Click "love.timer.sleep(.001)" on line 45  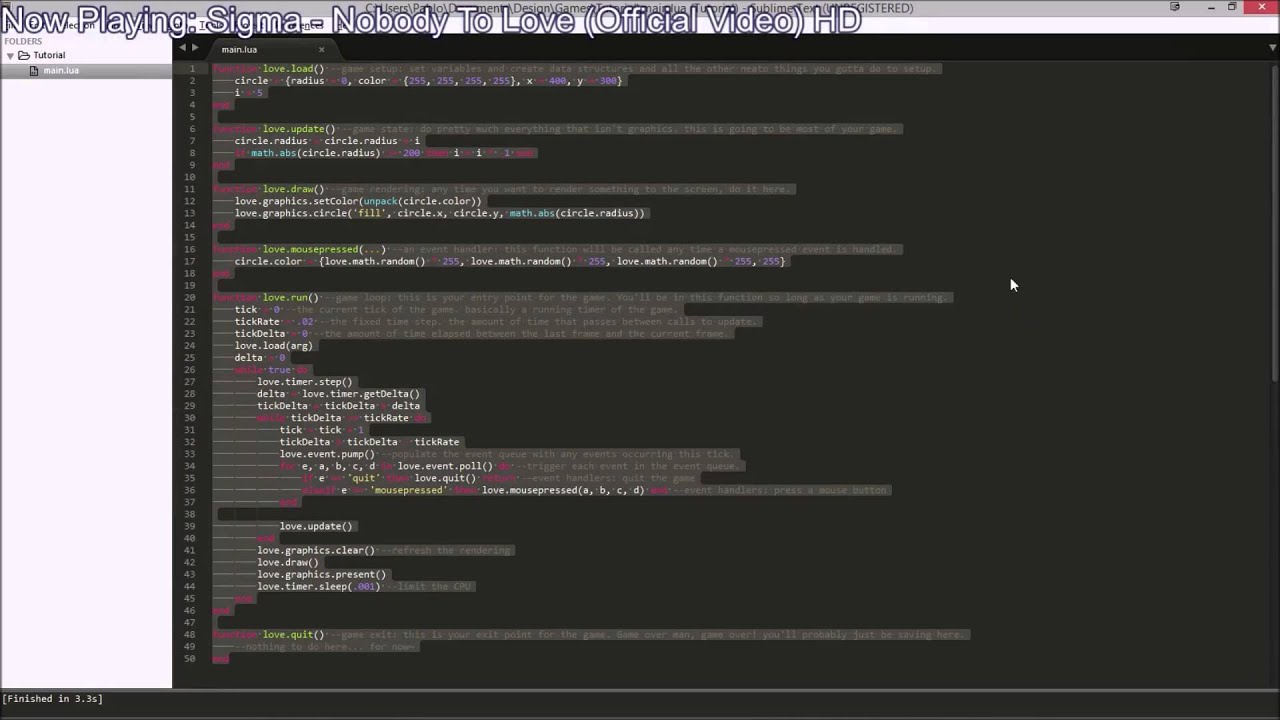coord(319,586)
